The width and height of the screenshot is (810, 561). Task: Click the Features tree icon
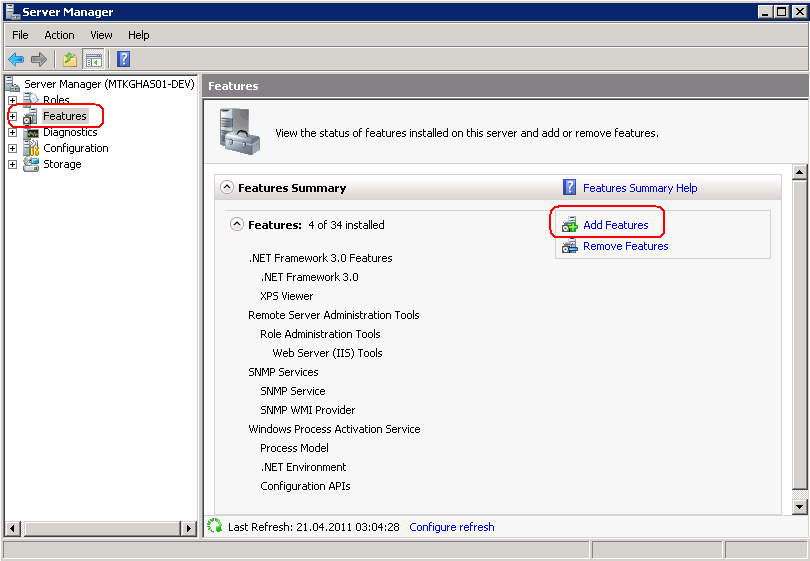(30, 116)
